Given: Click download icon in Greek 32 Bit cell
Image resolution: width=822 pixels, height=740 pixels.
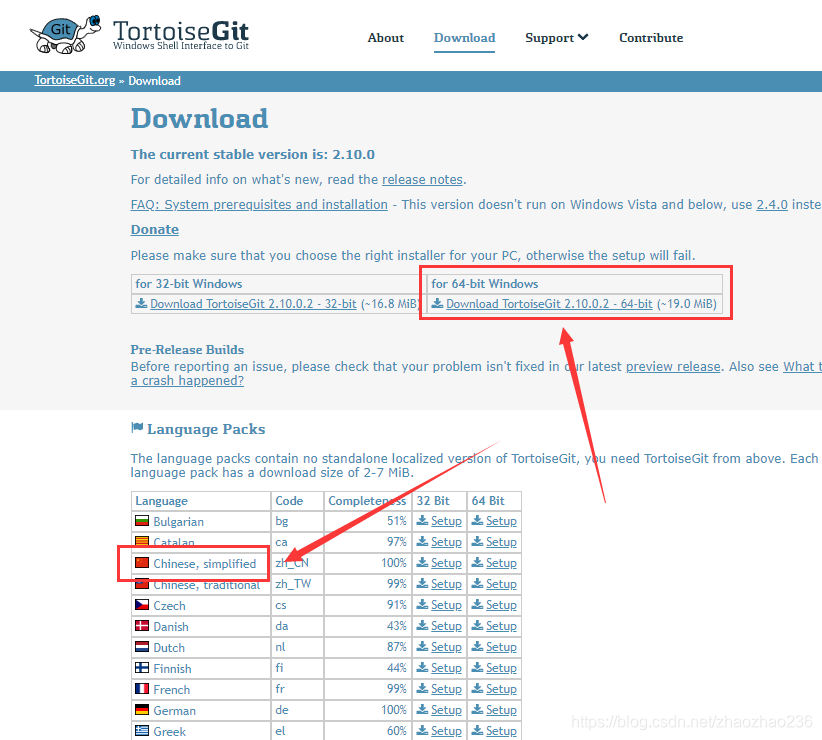Looking at the screenshot, I should click(x=423, y=730).
